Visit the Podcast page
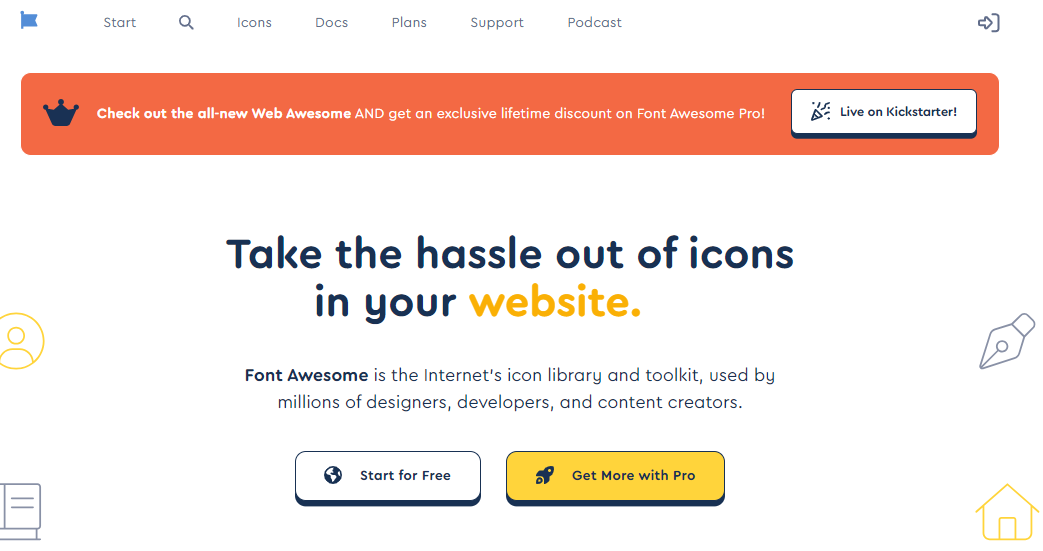 (x=594, y=23)
